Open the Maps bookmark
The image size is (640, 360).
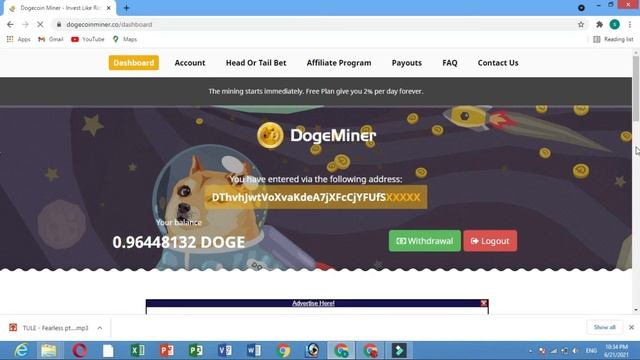125,39
